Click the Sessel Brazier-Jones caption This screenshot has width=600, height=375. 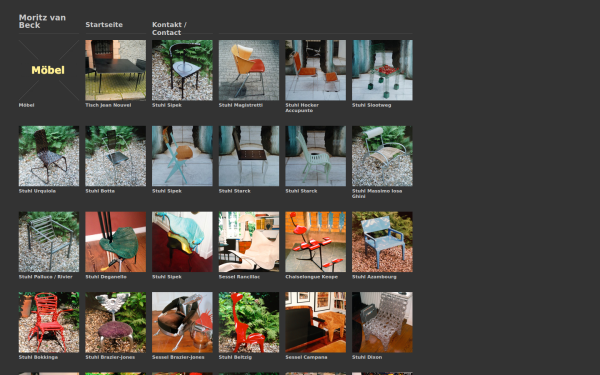pyautogui.click(x=178, y=357)
